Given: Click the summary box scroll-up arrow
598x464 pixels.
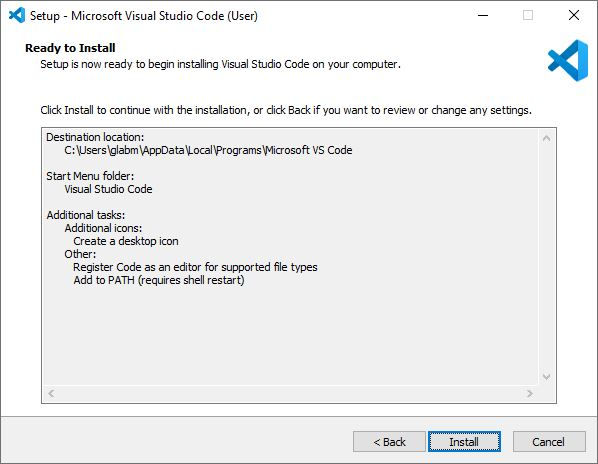Looking at the screenshot, I should tap(546, 138).
